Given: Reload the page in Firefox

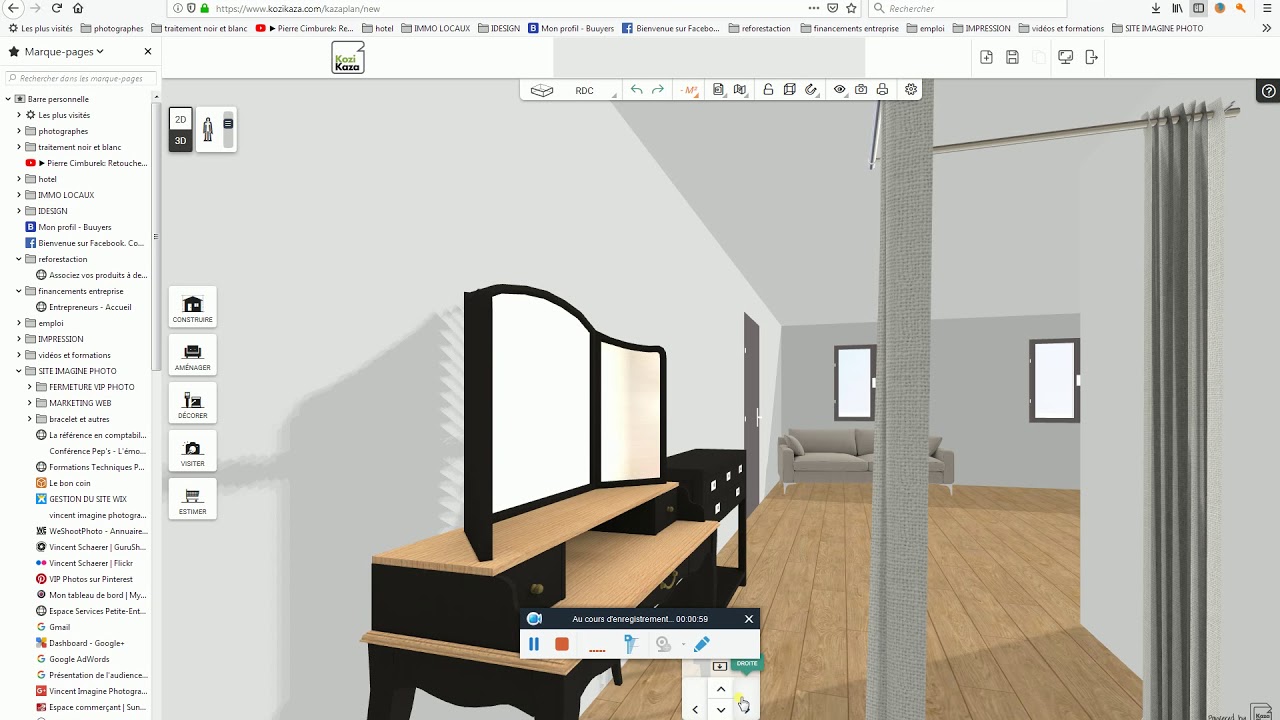Looking at the screenshot, I should (57, 8).
